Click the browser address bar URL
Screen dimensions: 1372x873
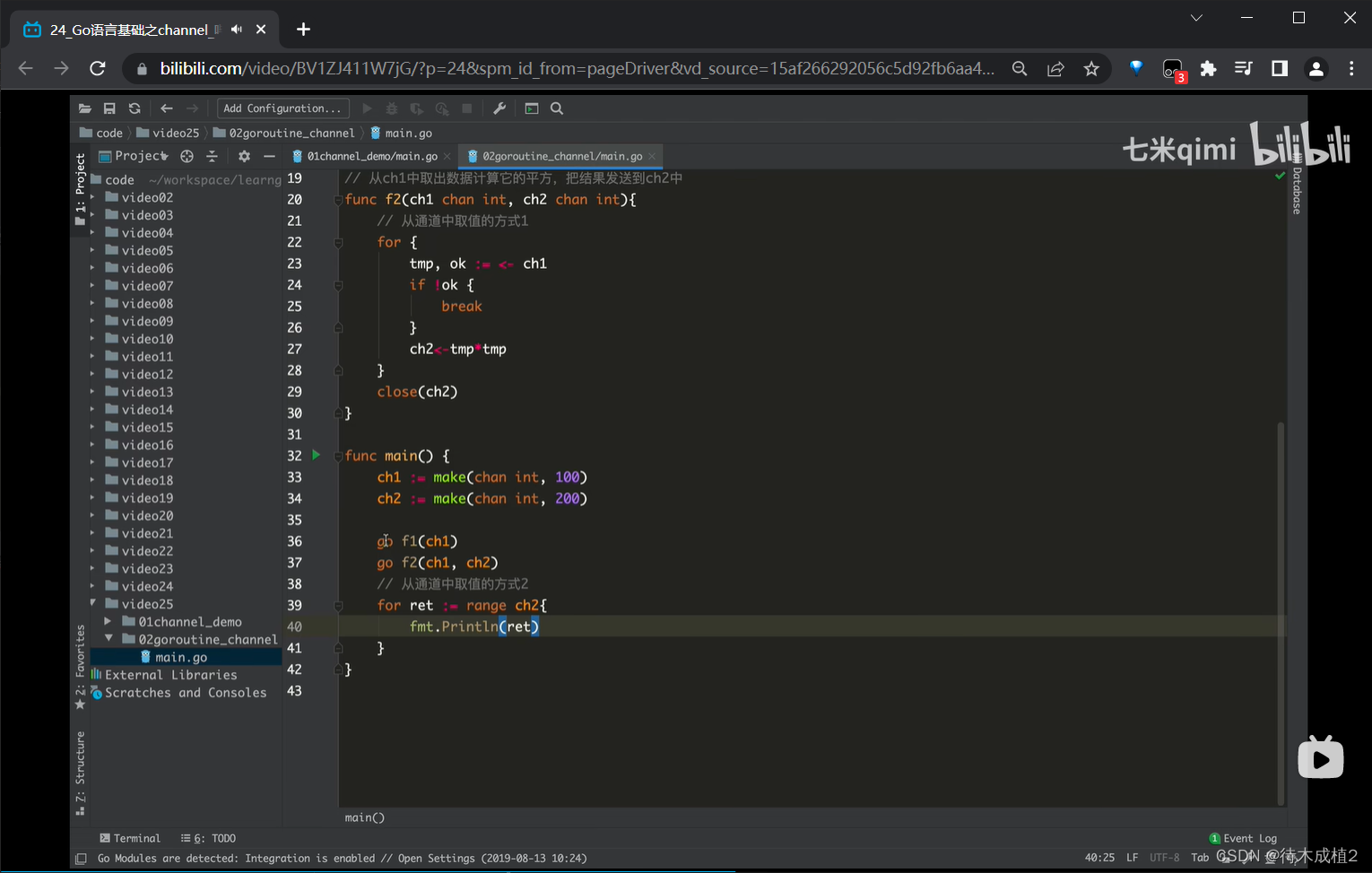(x=577, y=68)
